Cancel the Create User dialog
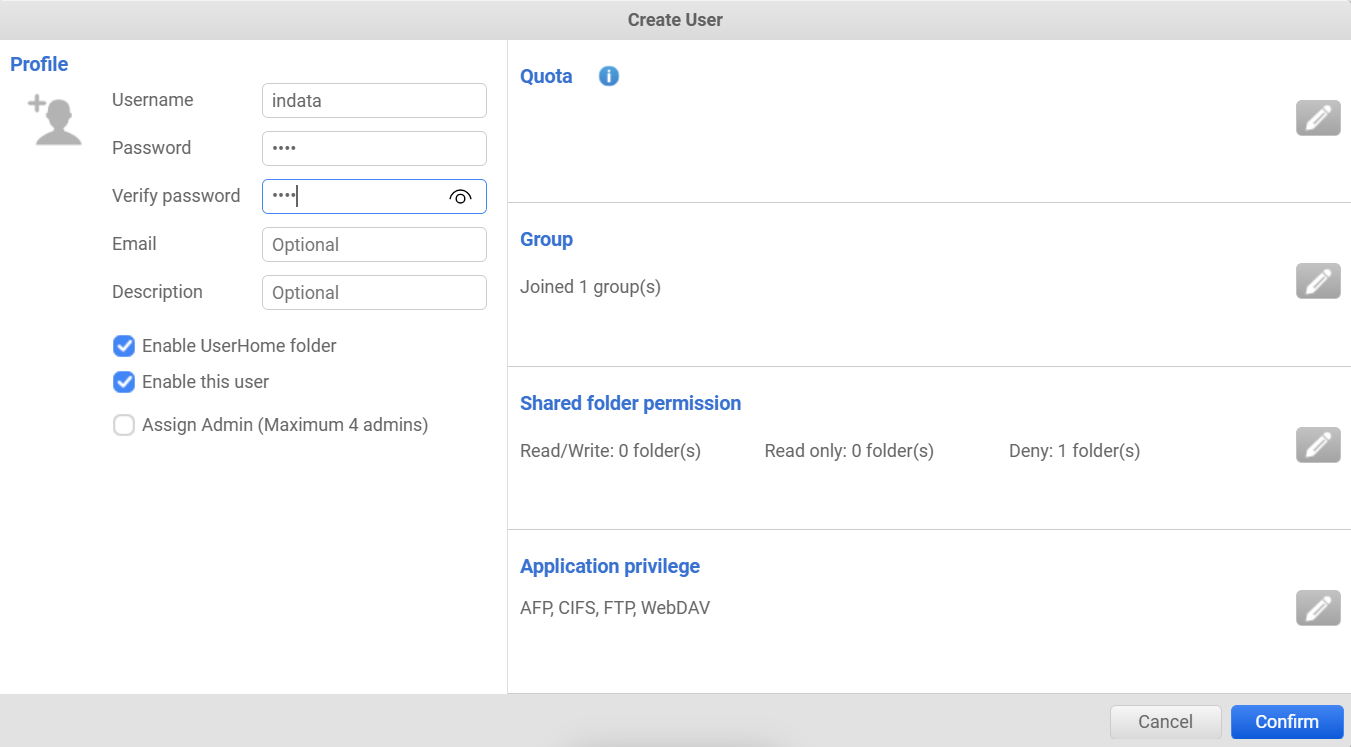 [x=1166, y=722]
